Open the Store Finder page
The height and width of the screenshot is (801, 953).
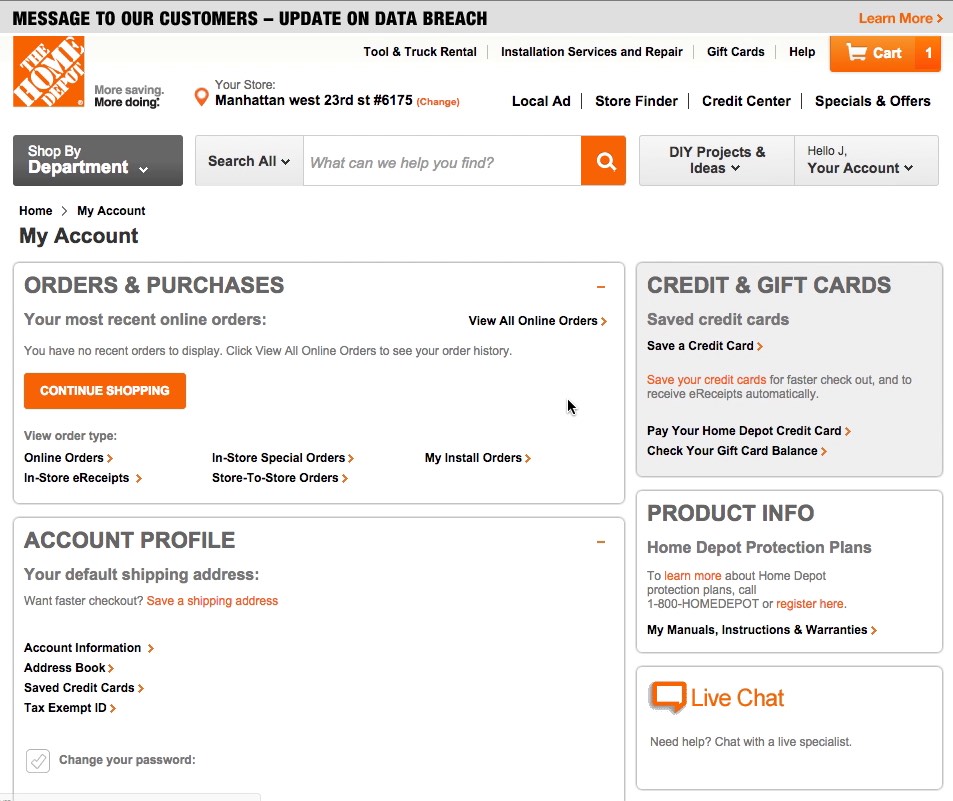coord(636,101)
